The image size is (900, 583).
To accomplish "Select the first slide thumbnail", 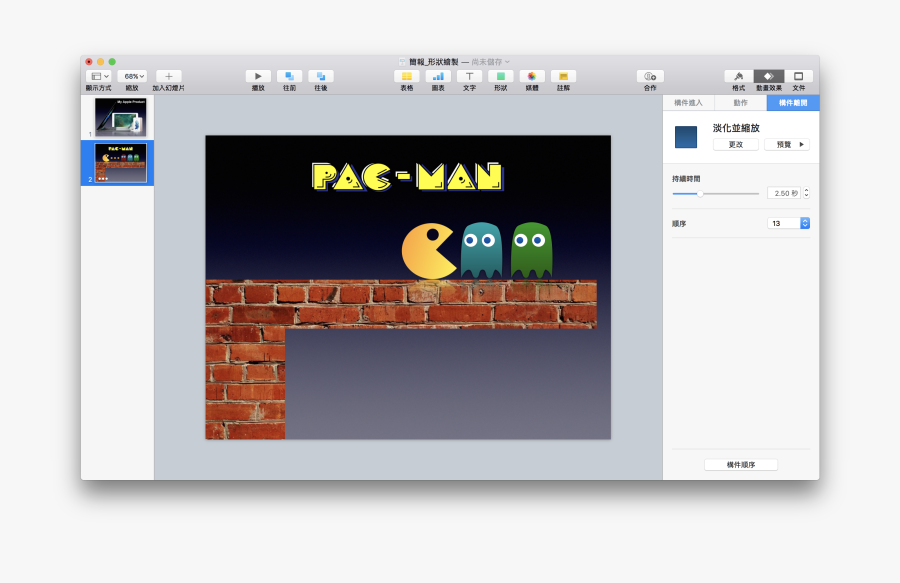I will (x=117, y=117).
